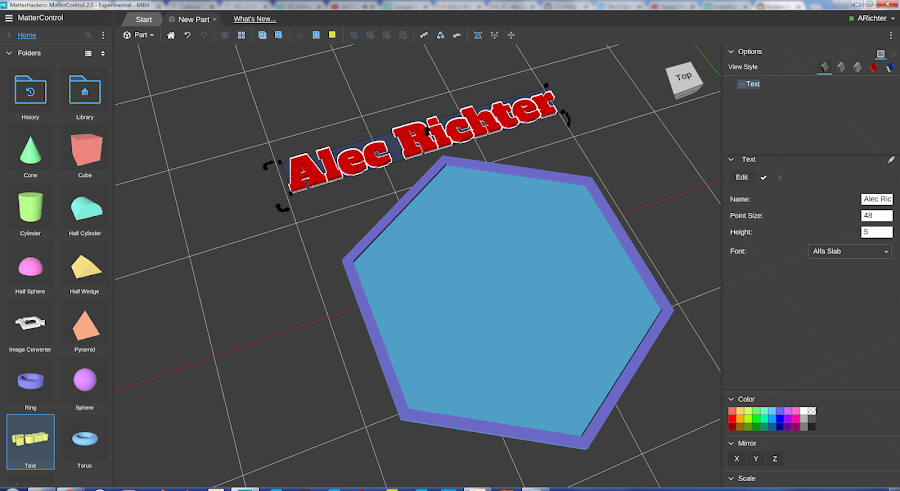Choose the white color swatch
The width and height of the screenshot is (900, 491).
tap(804, 411)
